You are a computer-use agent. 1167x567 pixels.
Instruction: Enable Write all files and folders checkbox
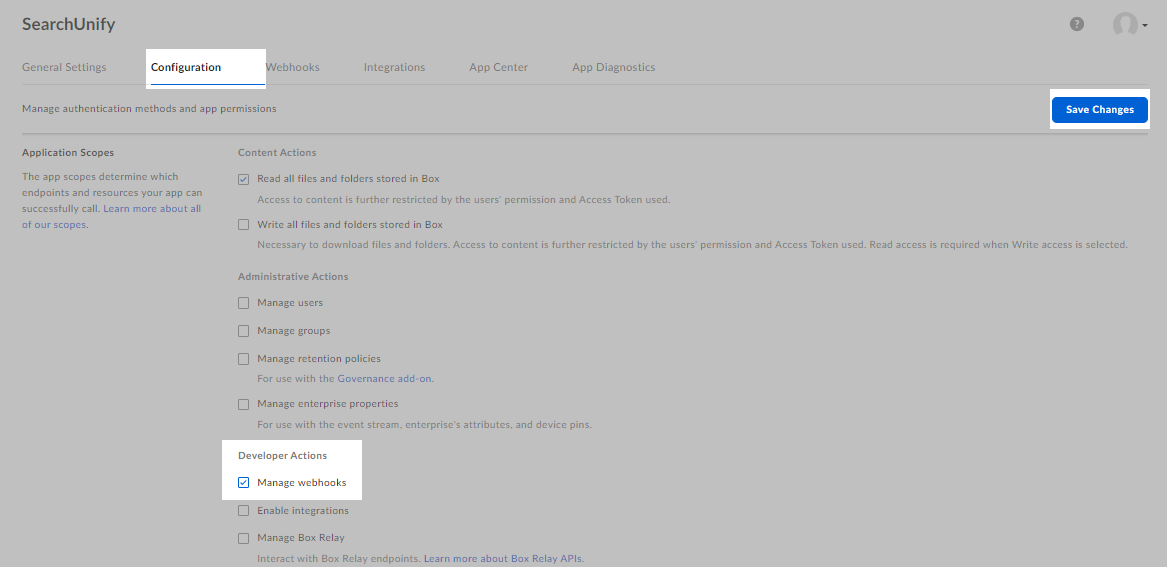click(244, 225)
